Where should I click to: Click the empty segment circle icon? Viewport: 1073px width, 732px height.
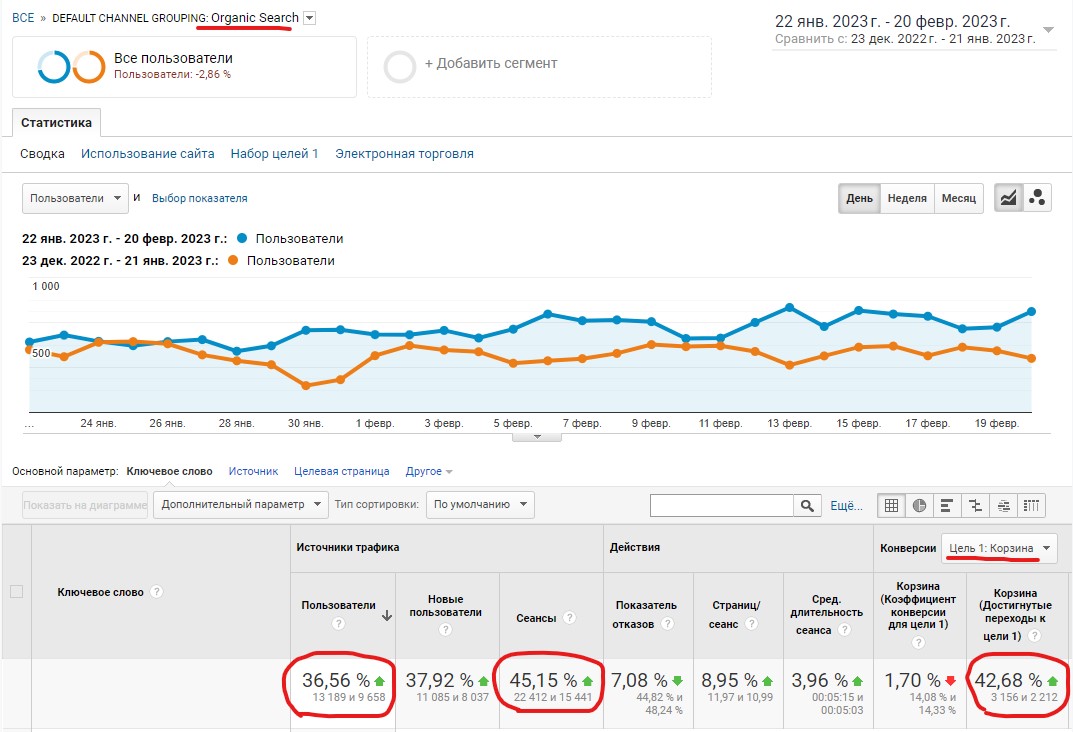pyautogui.click(x=400, y=67)
